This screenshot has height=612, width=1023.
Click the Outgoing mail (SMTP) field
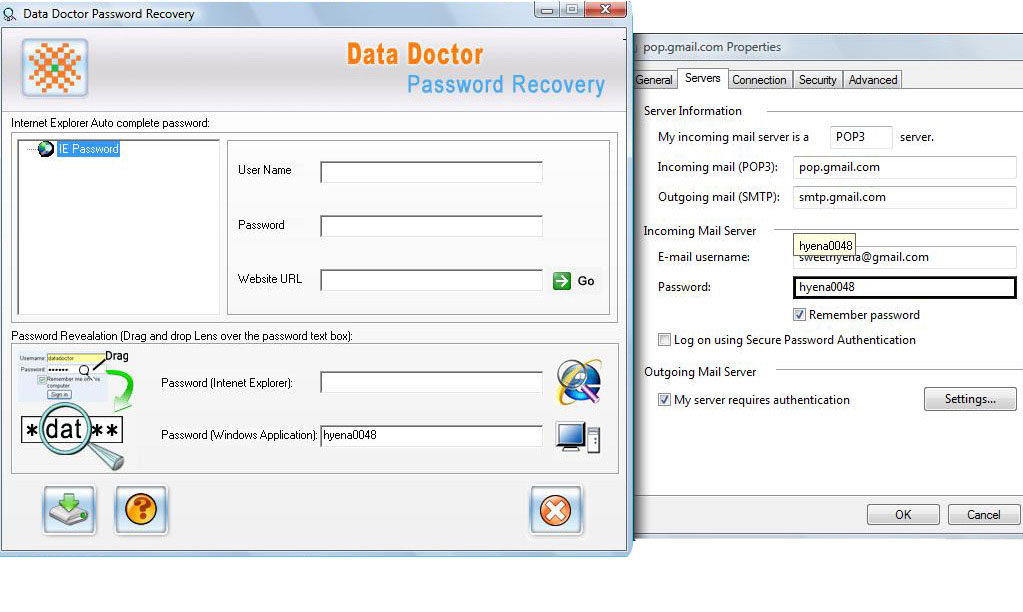click(904, 197)
